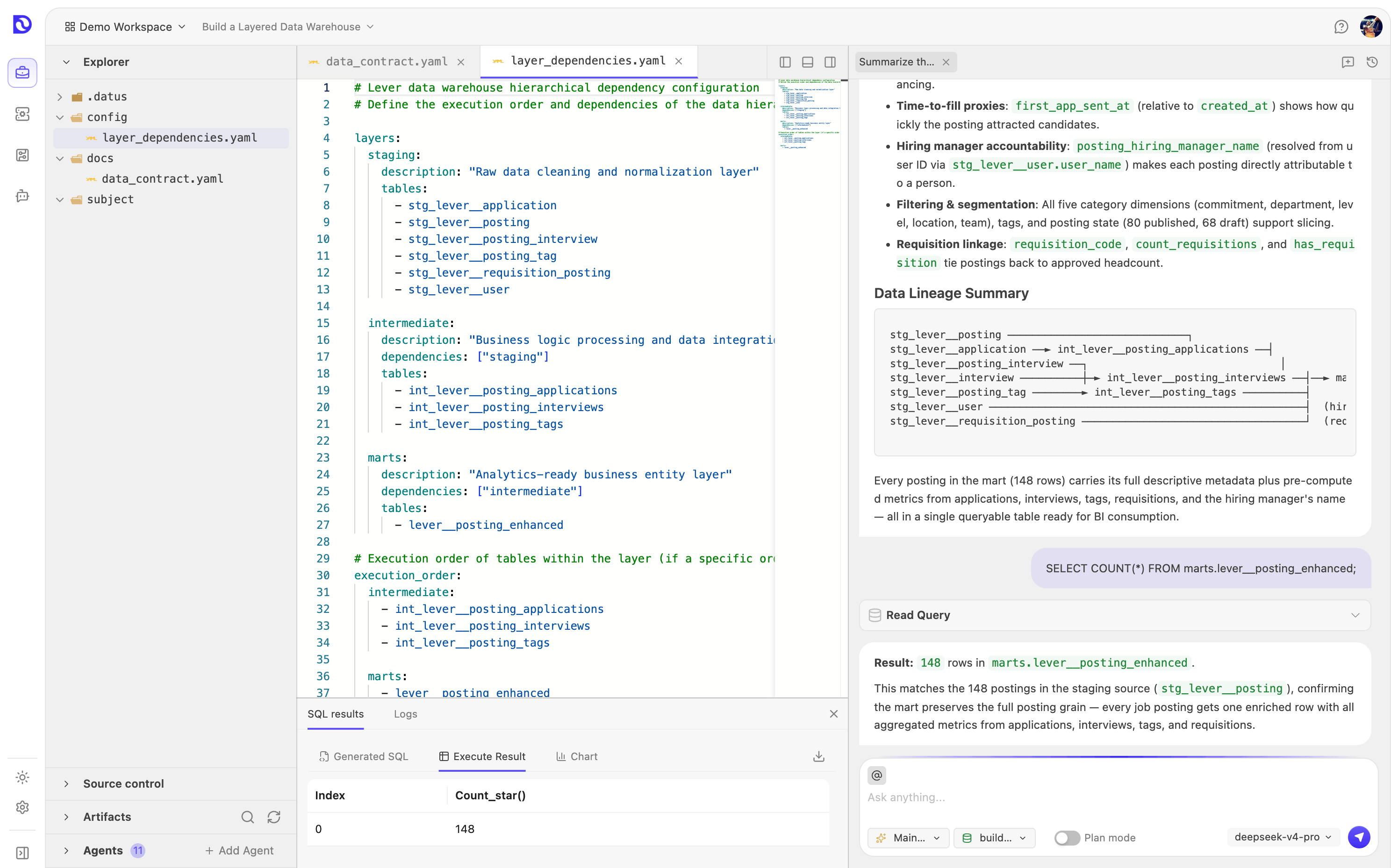Open chat history icon
This screenshot has width=1391, height=868.
1372,62
